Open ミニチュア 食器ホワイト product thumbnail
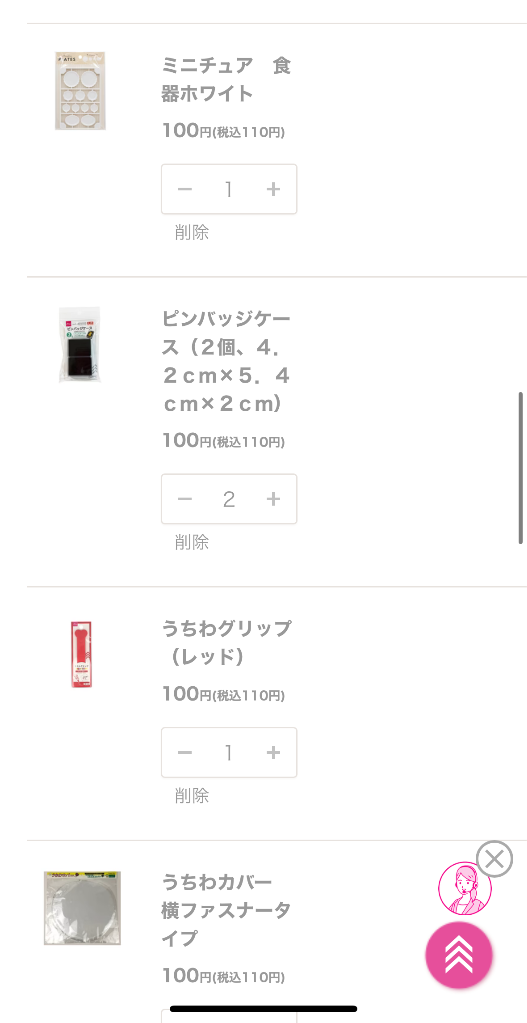527x1023 pixels. 80,91
